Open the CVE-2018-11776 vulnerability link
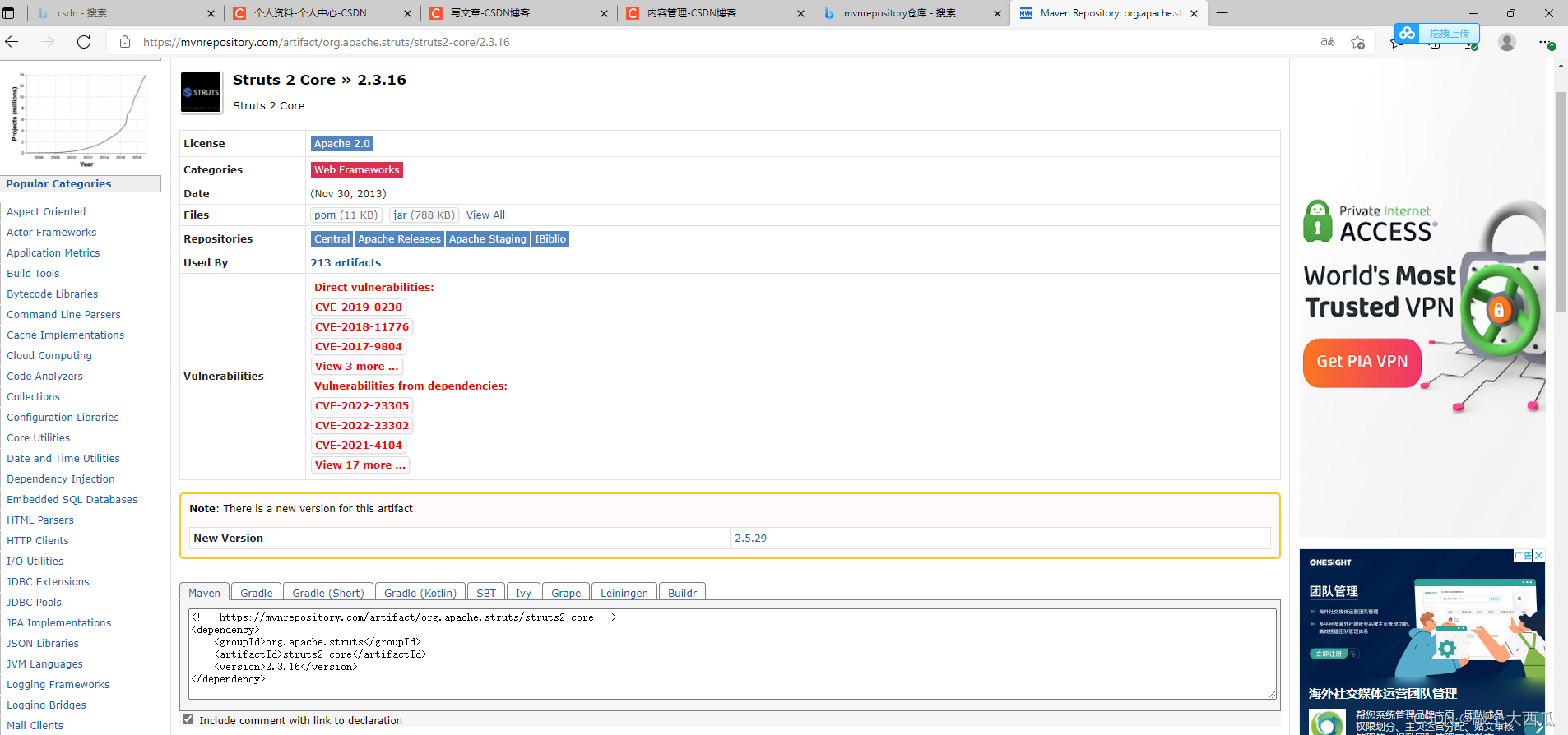Screen dimensions: 1568x735 [362, 326]
